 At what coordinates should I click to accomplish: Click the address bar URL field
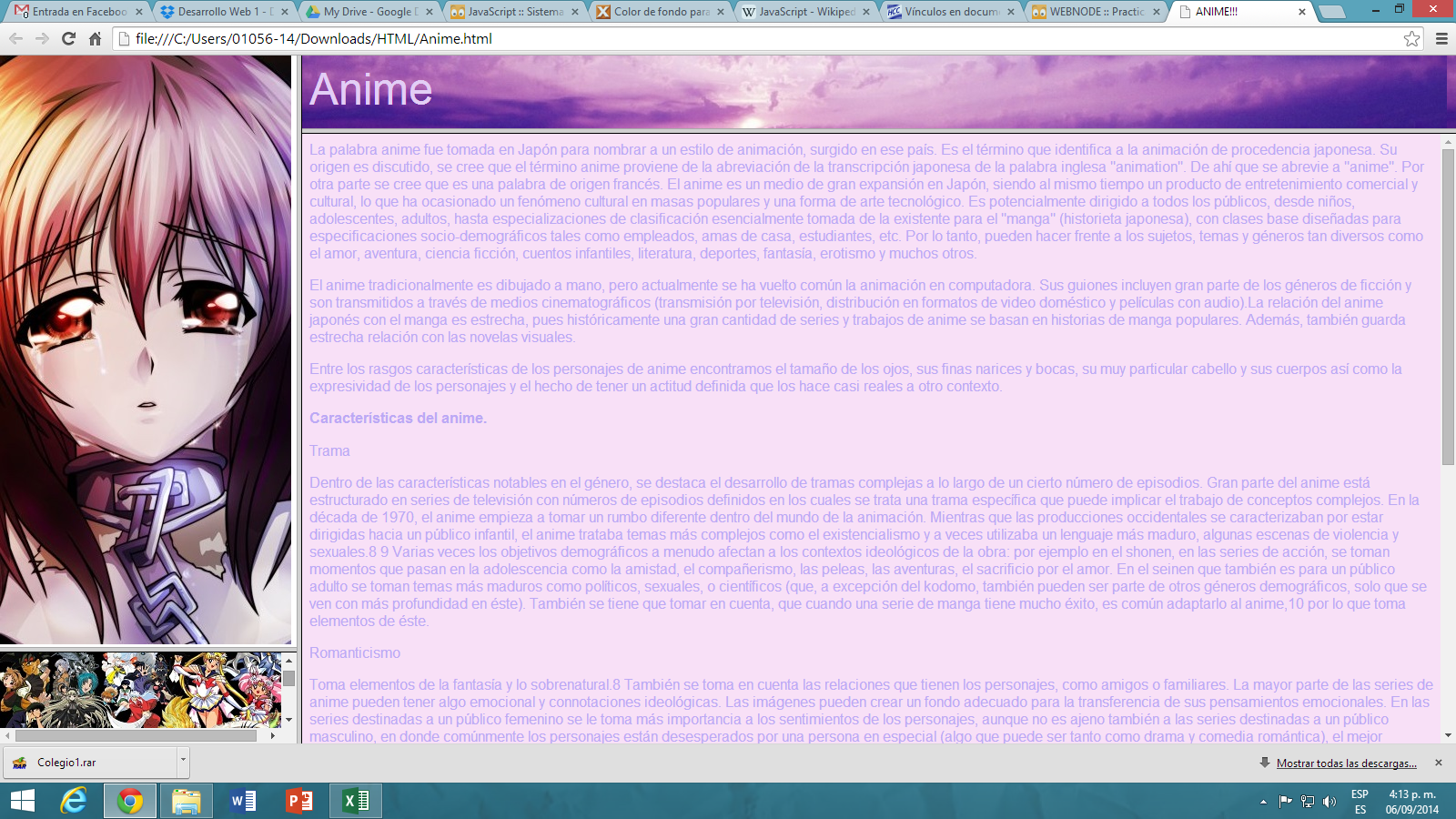(x=728, y=38)
